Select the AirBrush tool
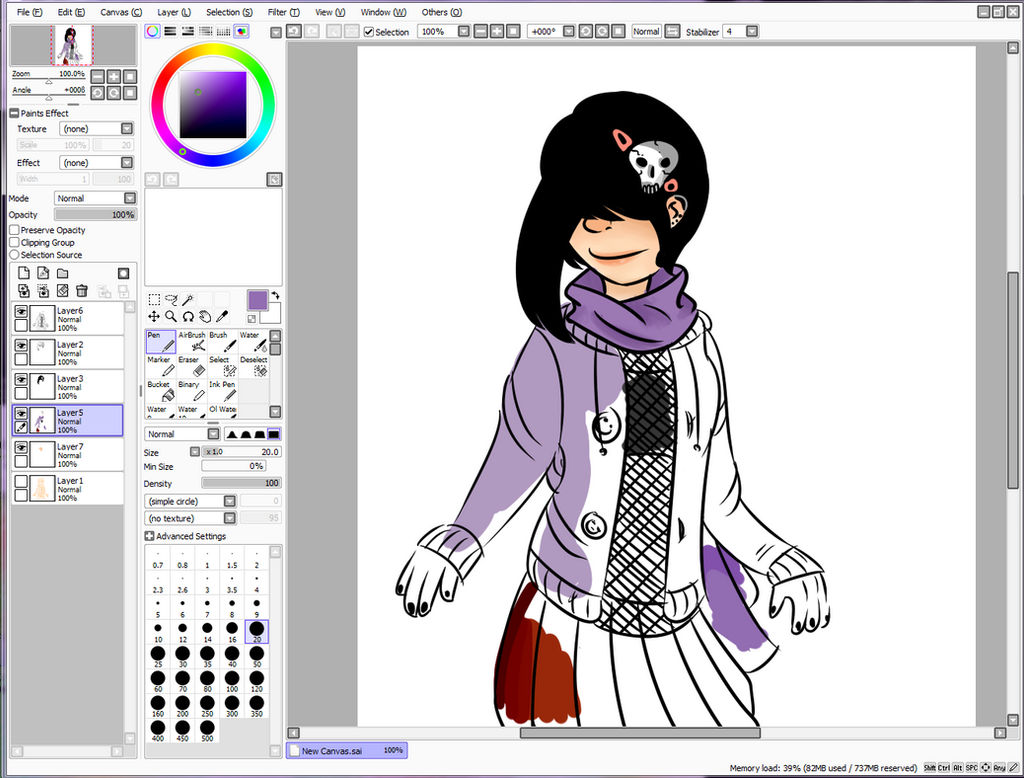1024x778 pixels. tap(192, 342)
